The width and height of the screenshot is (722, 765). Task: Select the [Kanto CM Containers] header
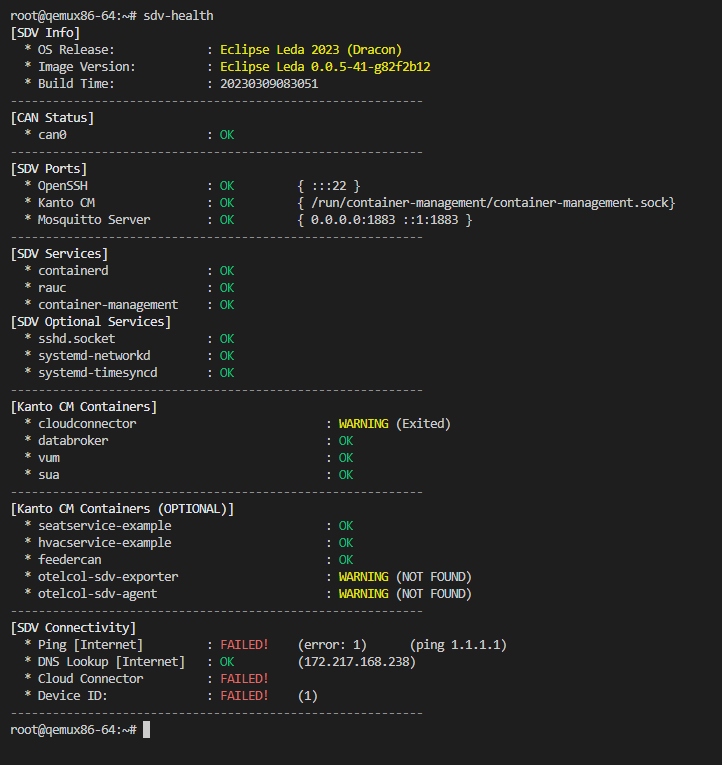click(84, 407)
